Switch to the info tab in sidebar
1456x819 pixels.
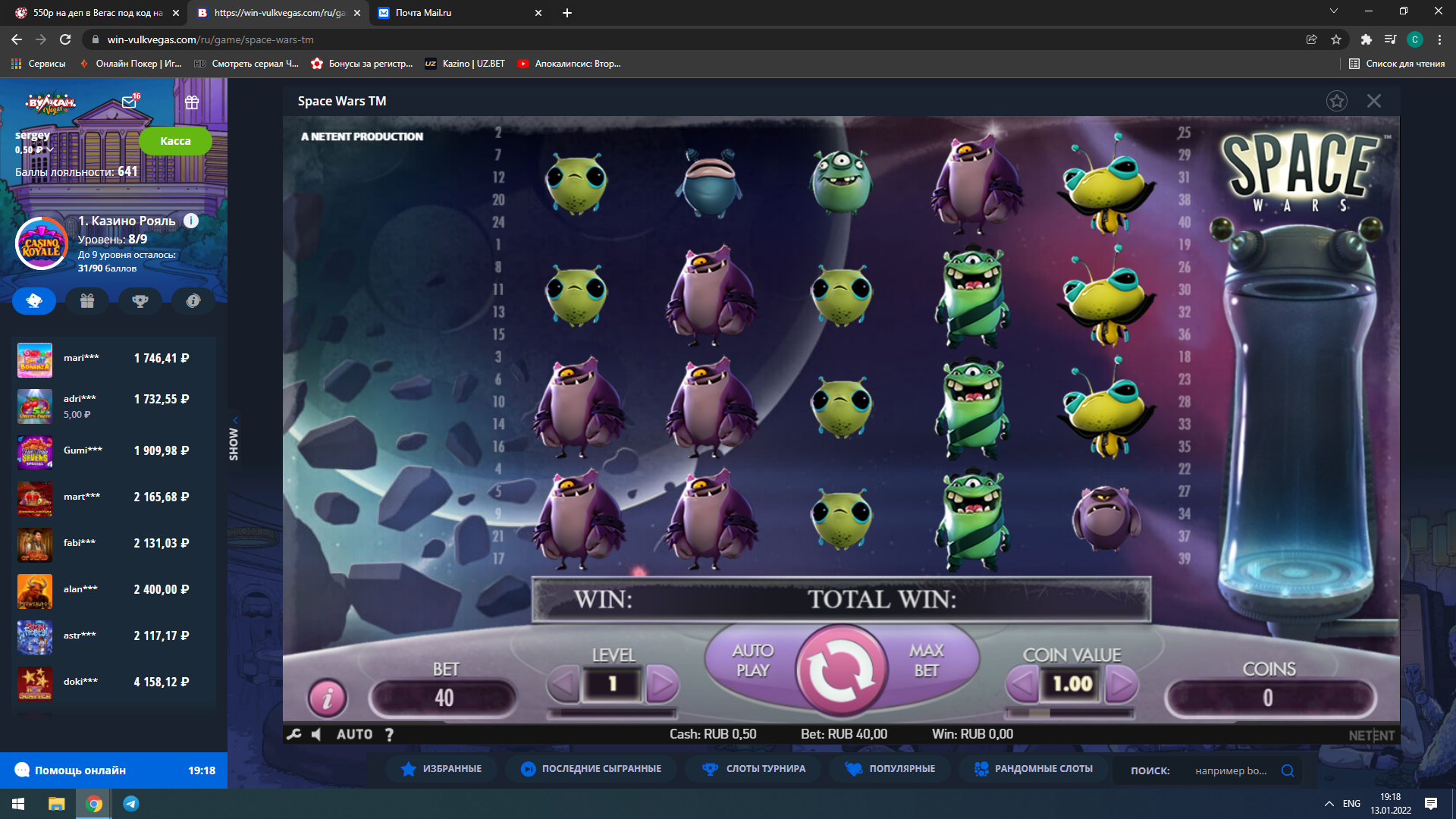coord(193,301)
